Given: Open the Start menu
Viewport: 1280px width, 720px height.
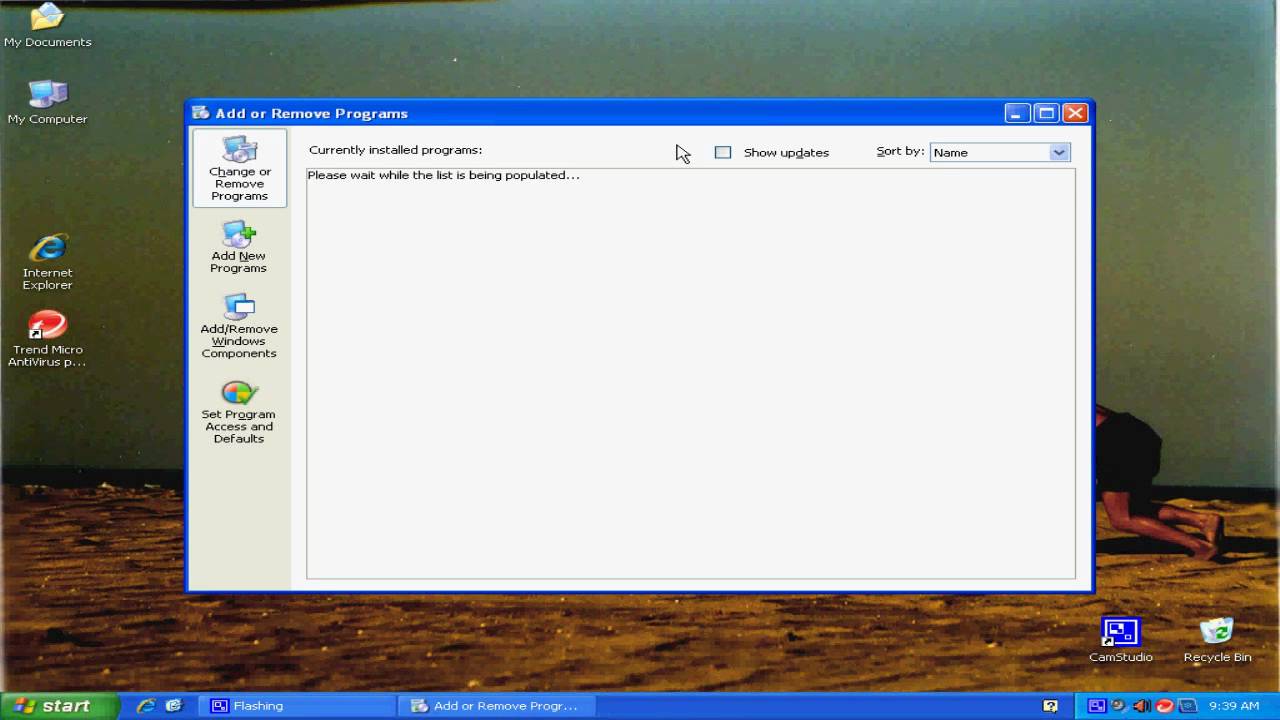Looking at the screenshot, I should [59, 706].
